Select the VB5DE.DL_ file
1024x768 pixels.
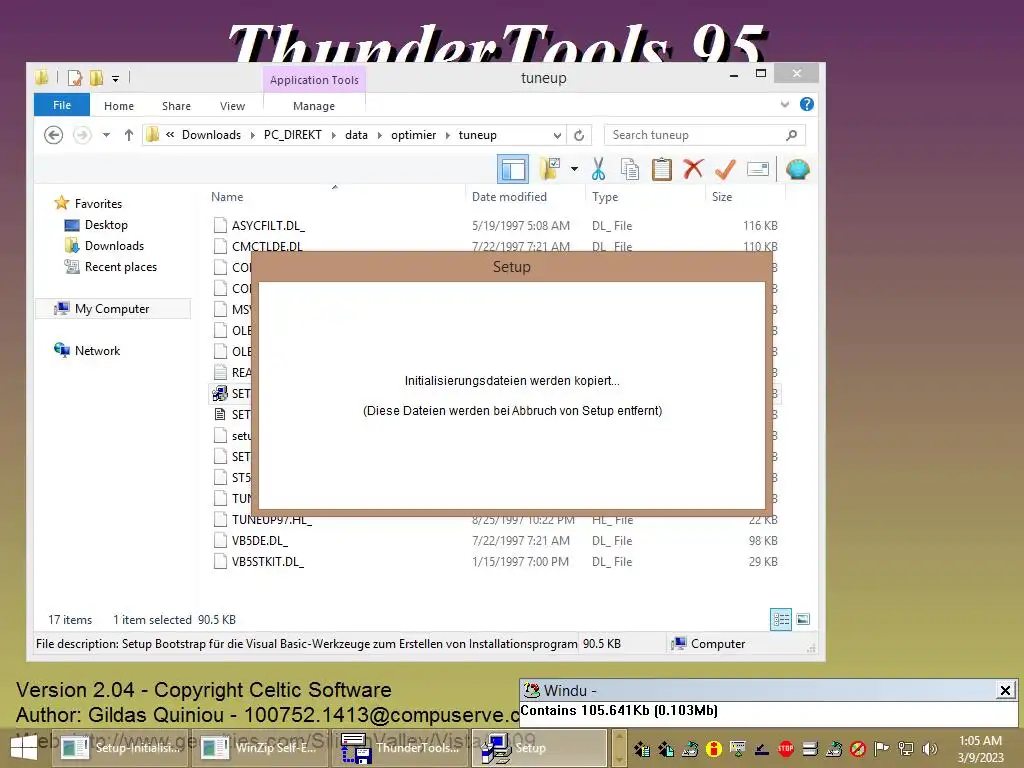tap(260, 541)
